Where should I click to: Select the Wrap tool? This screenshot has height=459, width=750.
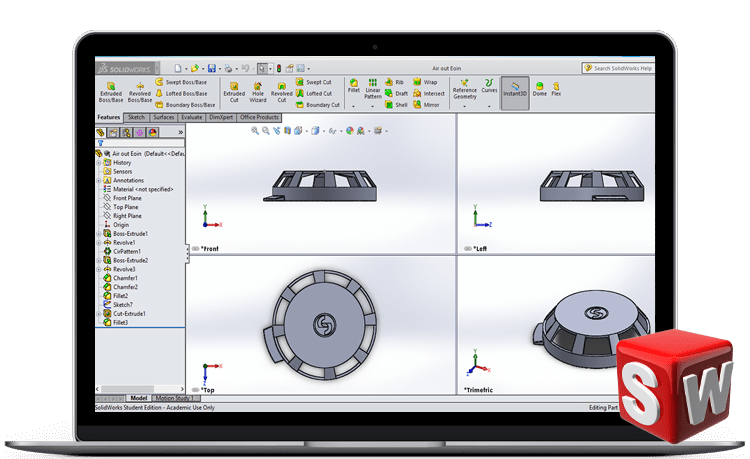425,82
